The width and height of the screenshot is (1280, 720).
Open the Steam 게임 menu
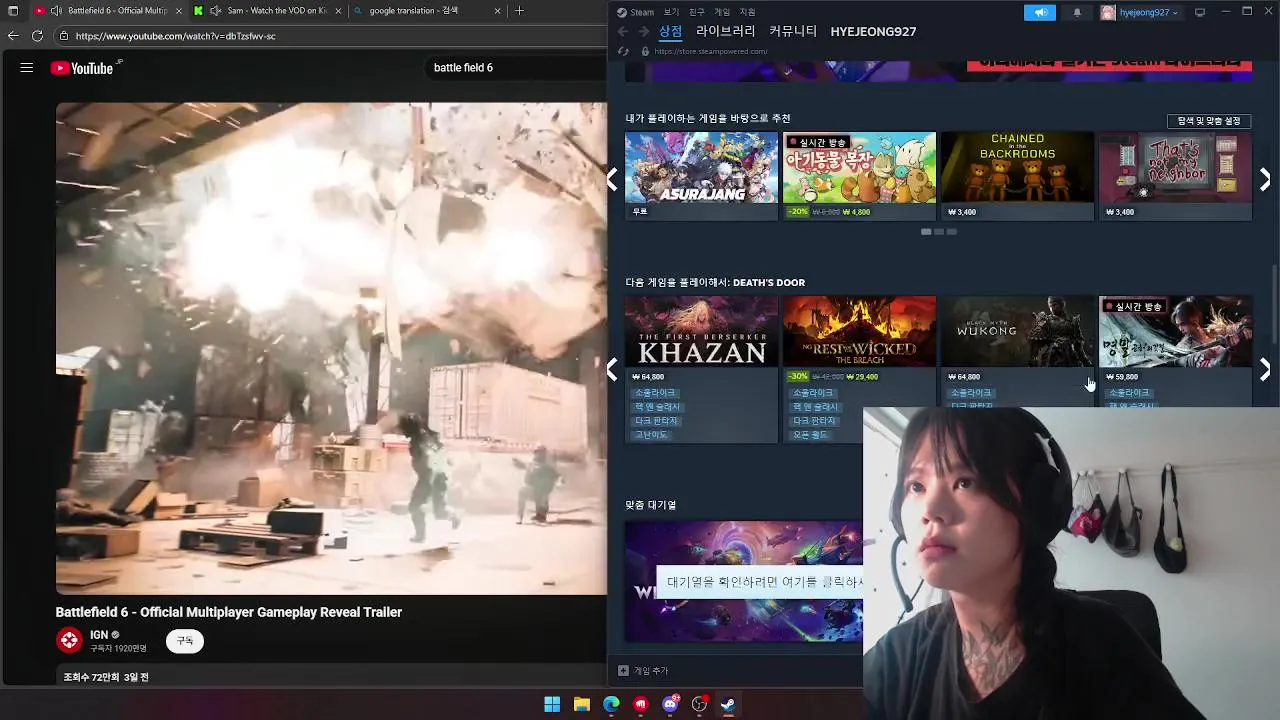(722, 12)
